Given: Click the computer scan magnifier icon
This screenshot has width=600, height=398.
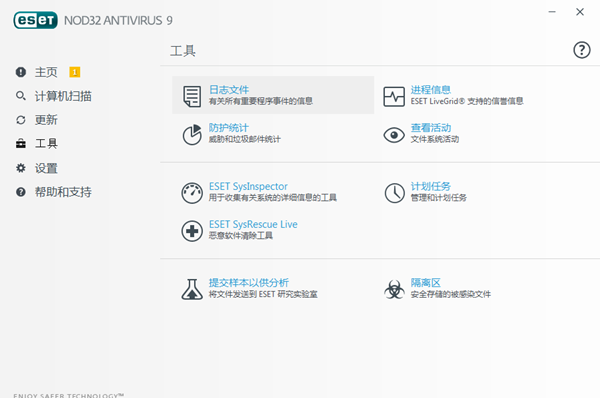Looking at the screenshot, I should (21, 96).
